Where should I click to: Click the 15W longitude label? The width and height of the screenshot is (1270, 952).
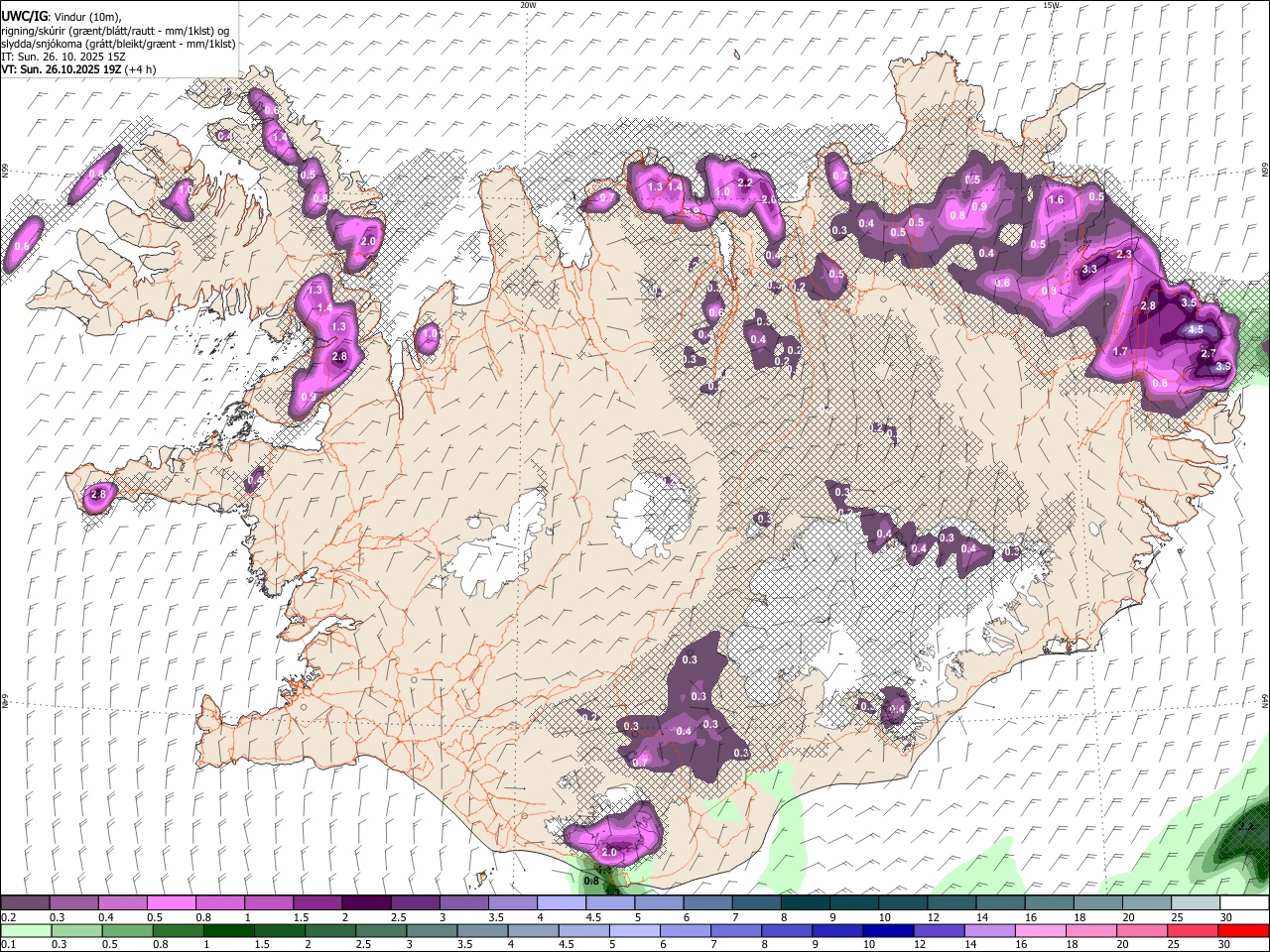(x=1051, y=5)
